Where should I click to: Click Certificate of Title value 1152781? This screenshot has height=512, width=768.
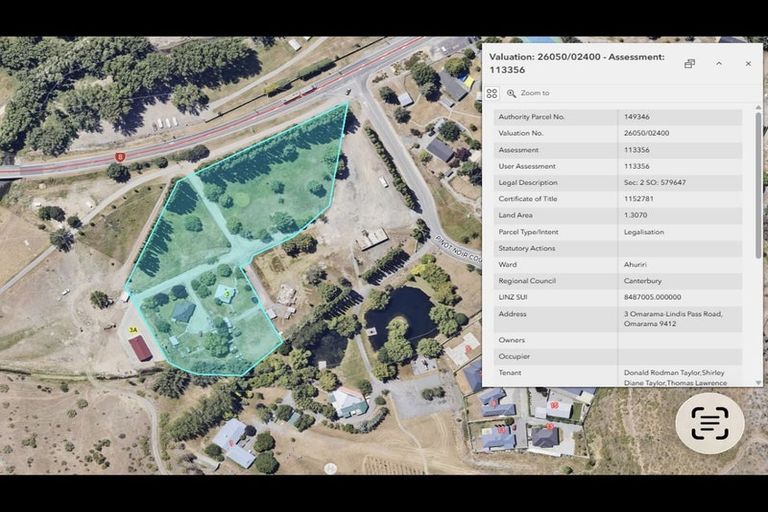click(x=639, y=199)
